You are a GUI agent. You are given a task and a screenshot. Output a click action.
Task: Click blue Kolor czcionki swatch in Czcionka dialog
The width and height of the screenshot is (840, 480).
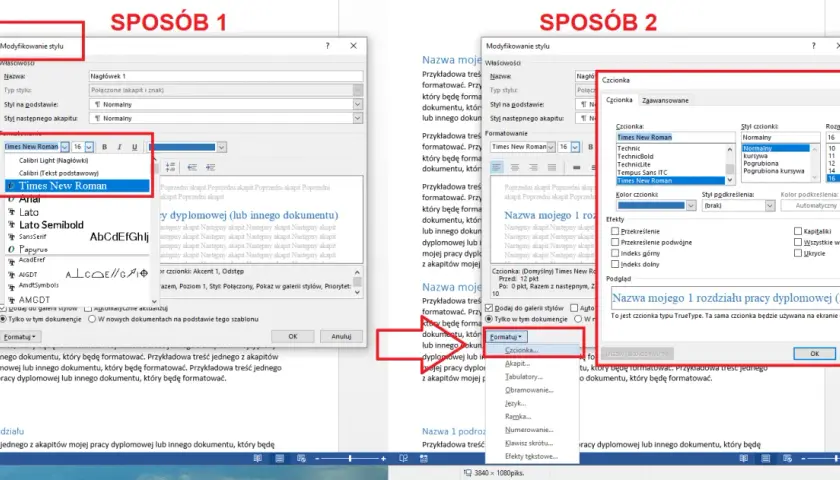click(x=651, y=206)
